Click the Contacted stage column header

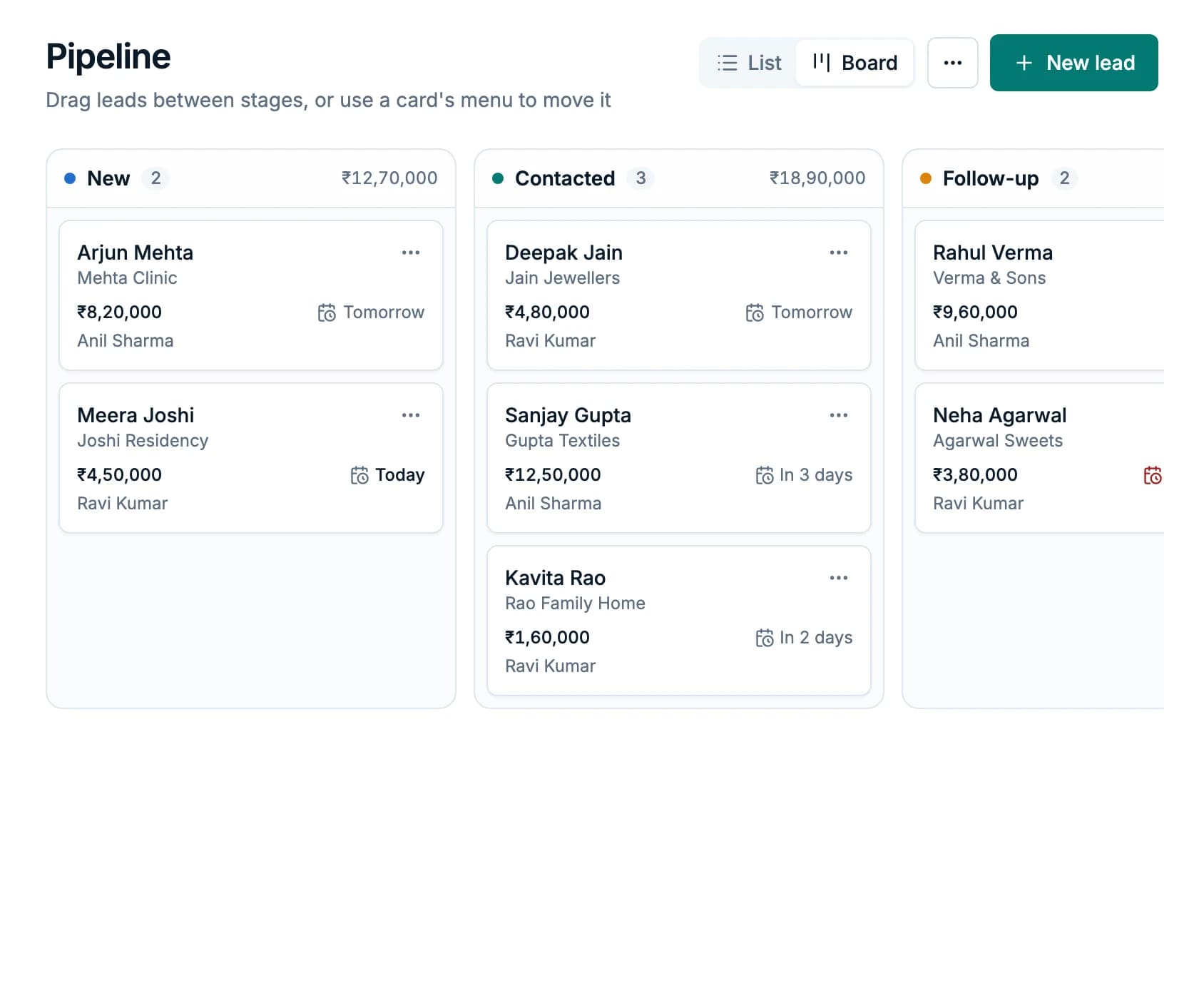click(679, 178)
